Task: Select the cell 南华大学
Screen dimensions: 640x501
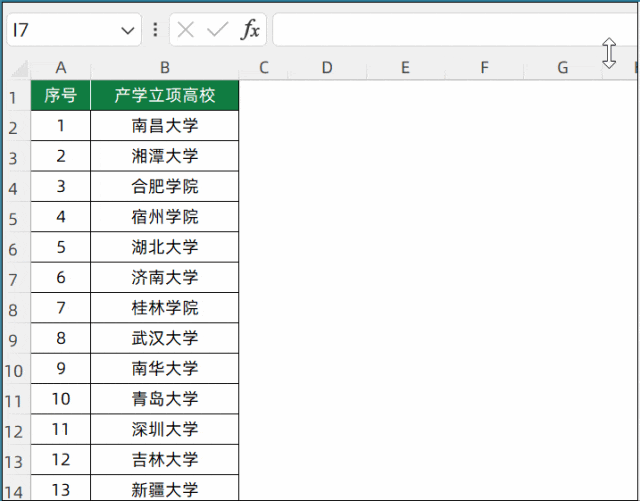Action: [x=164, y=369]
